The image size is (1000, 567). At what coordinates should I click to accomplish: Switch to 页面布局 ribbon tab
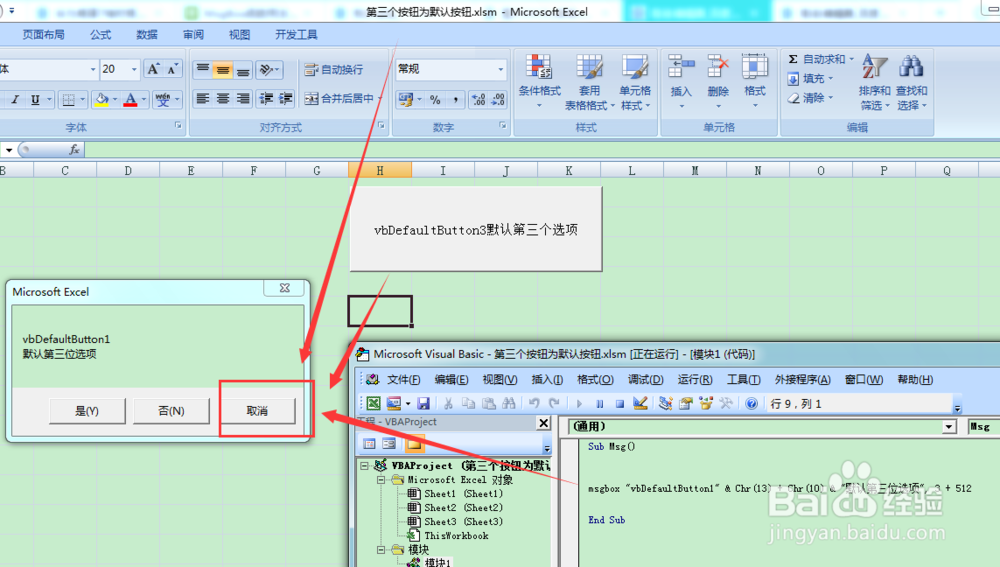pyautogui.click(x=43, y=34)
